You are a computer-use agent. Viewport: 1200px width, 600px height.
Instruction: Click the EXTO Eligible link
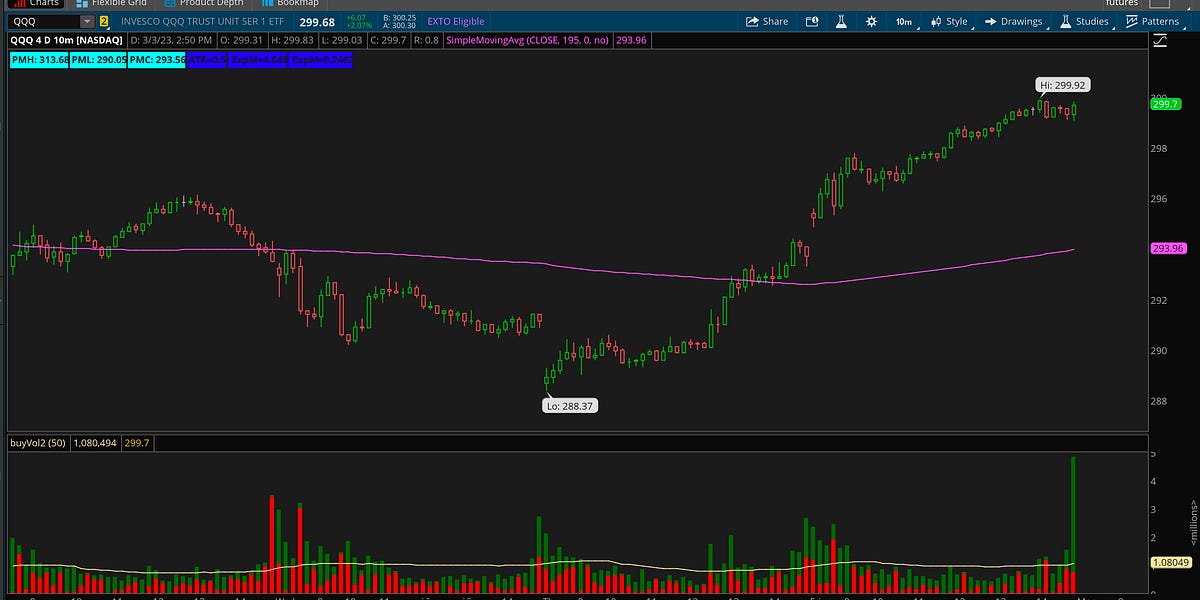(455, 21)
